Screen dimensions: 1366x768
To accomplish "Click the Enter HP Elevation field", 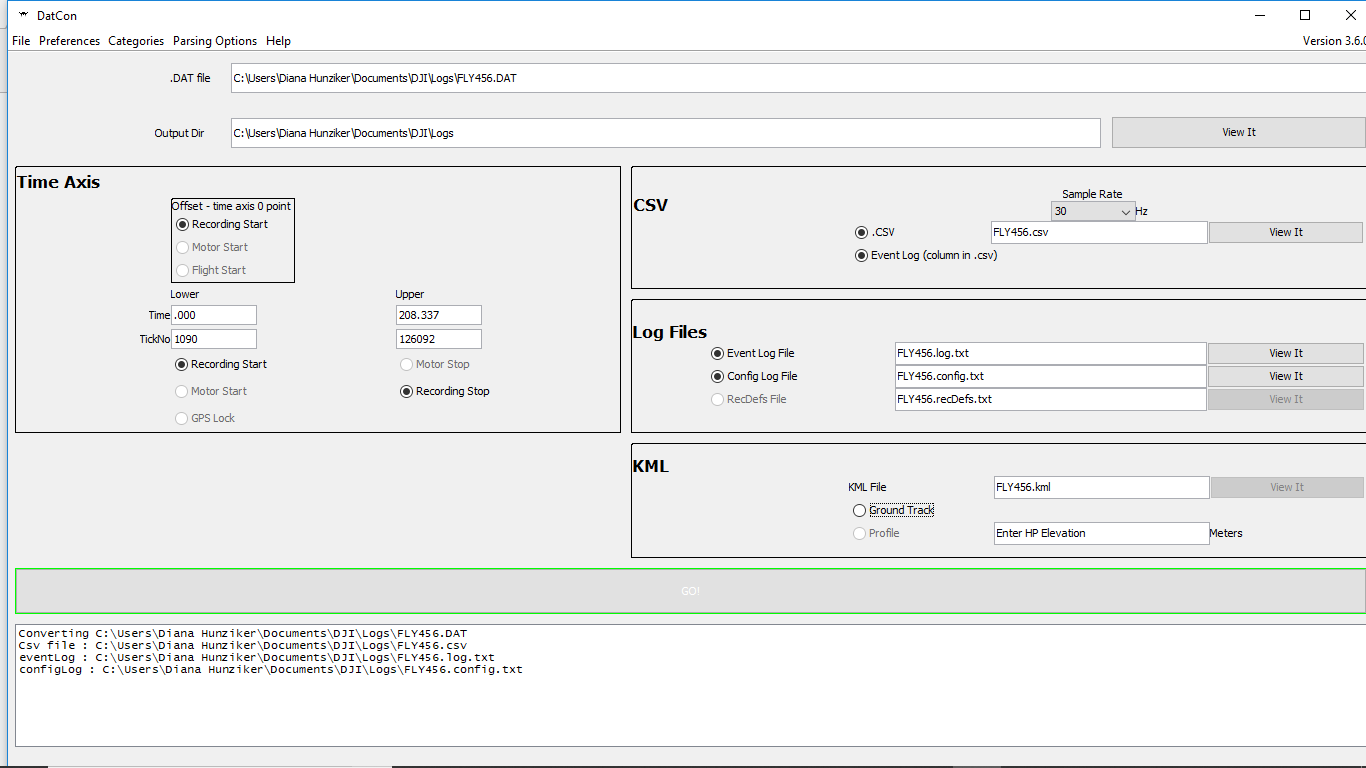I will point(1101,533).
